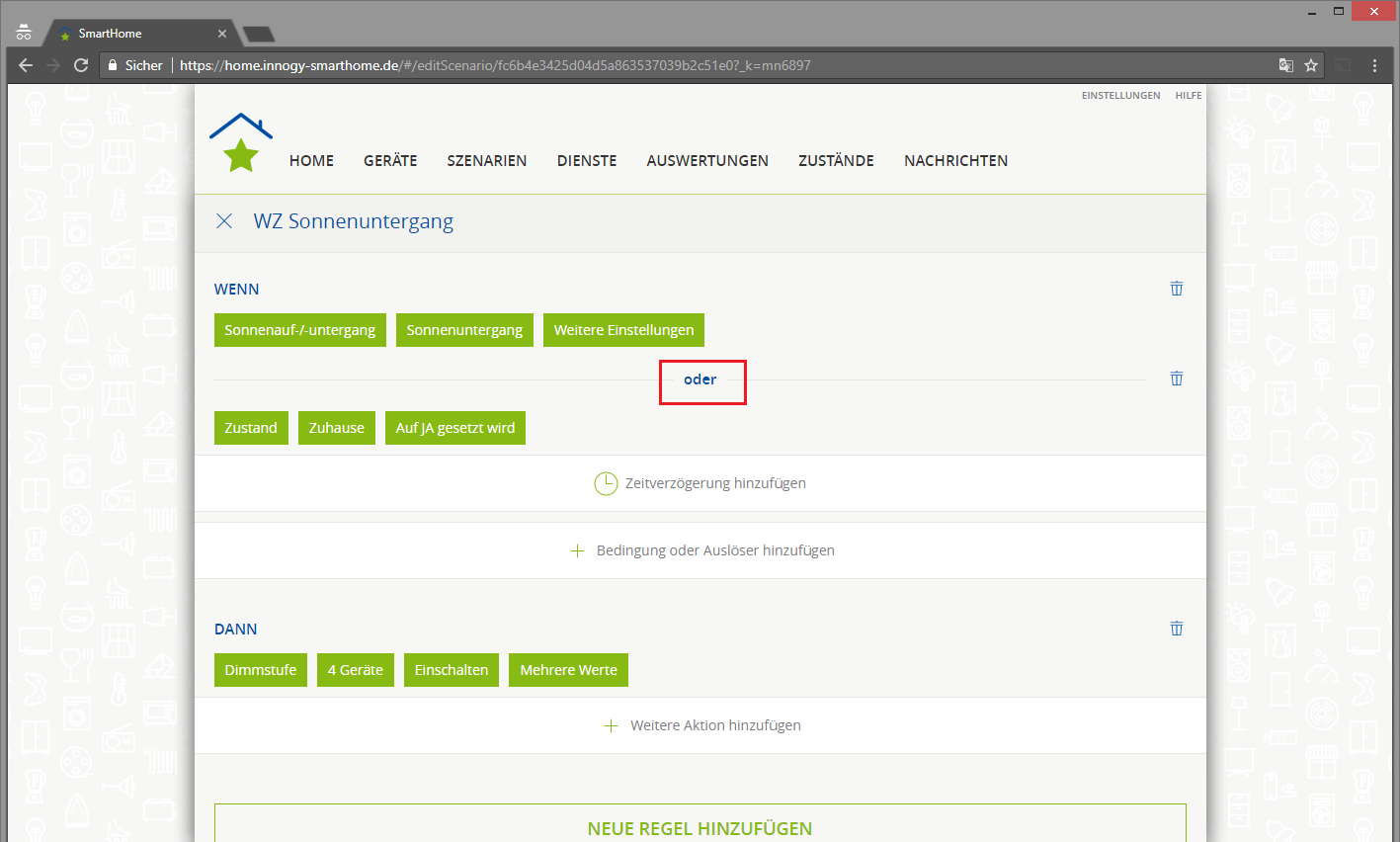Go to SZENARIEN in navigation menu

point(486,160)
